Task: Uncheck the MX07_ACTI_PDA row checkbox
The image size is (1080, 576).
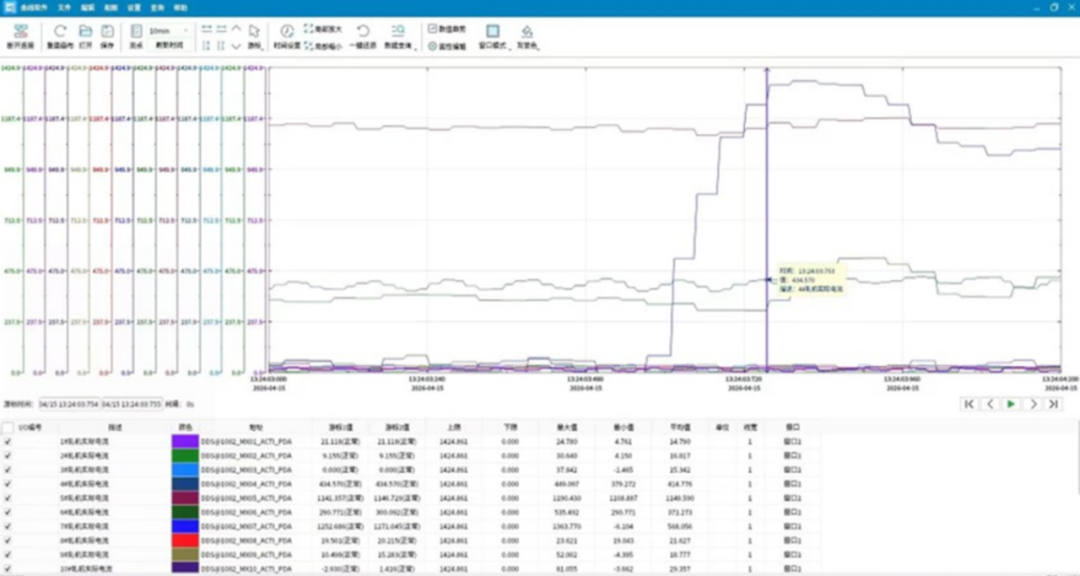Action: point(8,526)
